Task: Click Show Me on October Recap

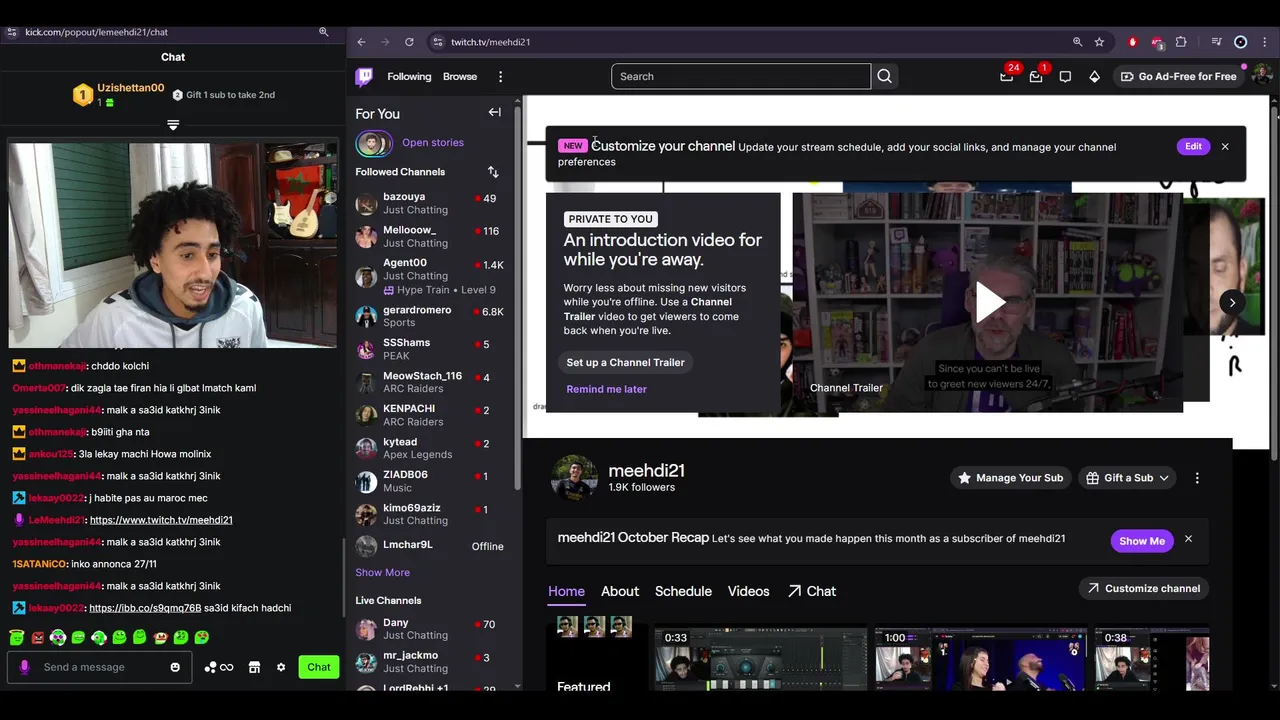Action: pyautogui.click(x=1141, y=540)
